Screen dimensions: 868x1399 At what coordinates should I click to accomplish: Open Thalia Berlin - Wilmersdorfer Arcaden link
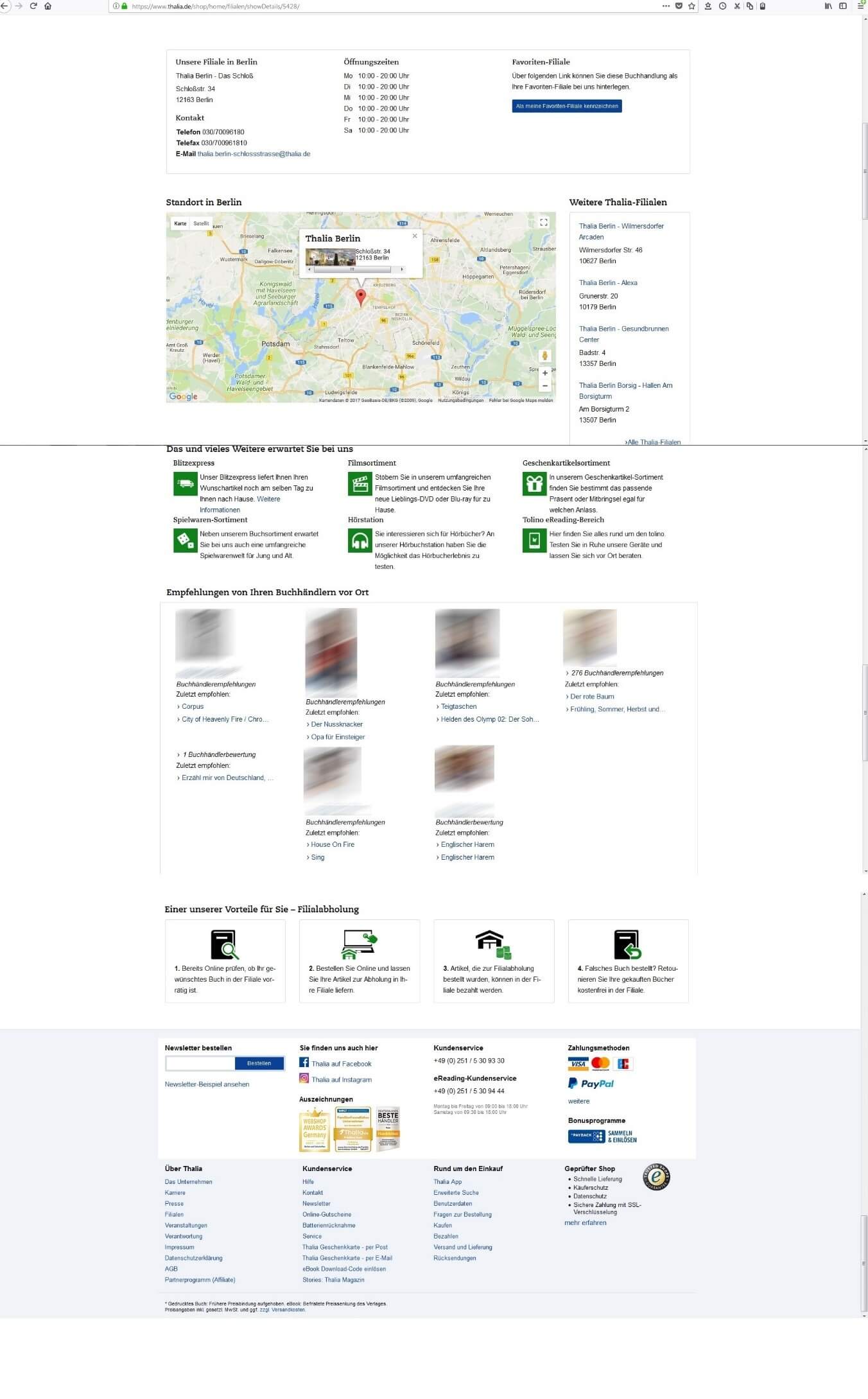click(621, 231)
